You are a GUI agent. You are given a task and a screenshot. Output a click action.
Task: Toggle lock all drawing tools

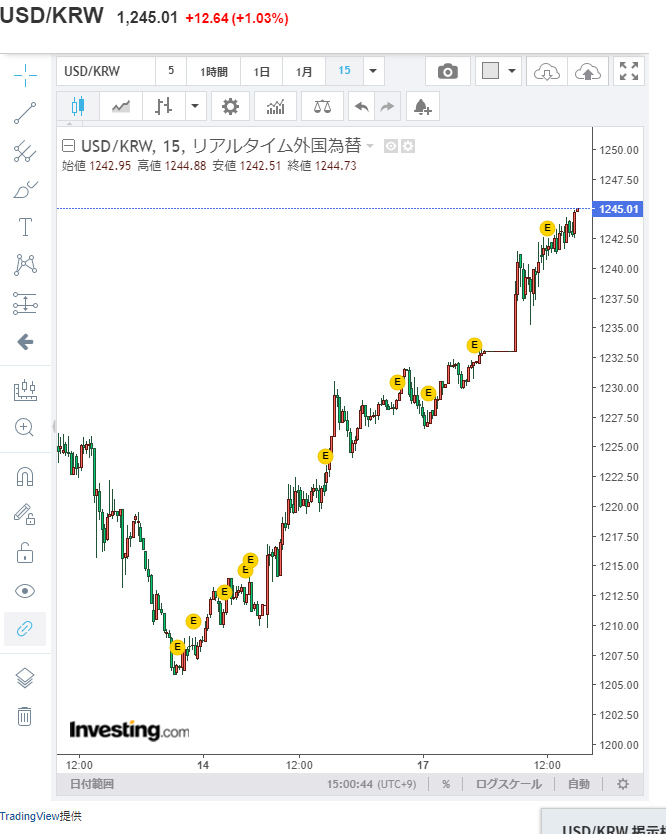click(x=25, y=553)
